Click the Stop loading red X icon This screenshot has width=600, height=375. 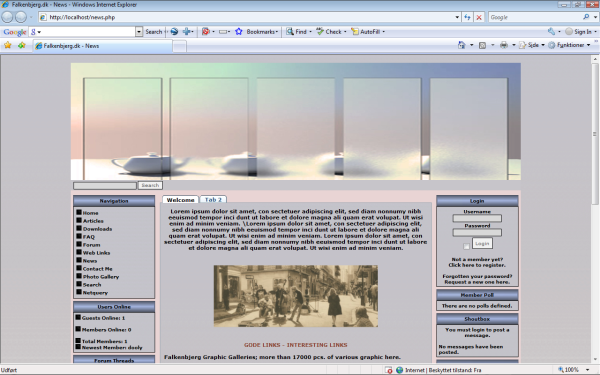[479, 17]
